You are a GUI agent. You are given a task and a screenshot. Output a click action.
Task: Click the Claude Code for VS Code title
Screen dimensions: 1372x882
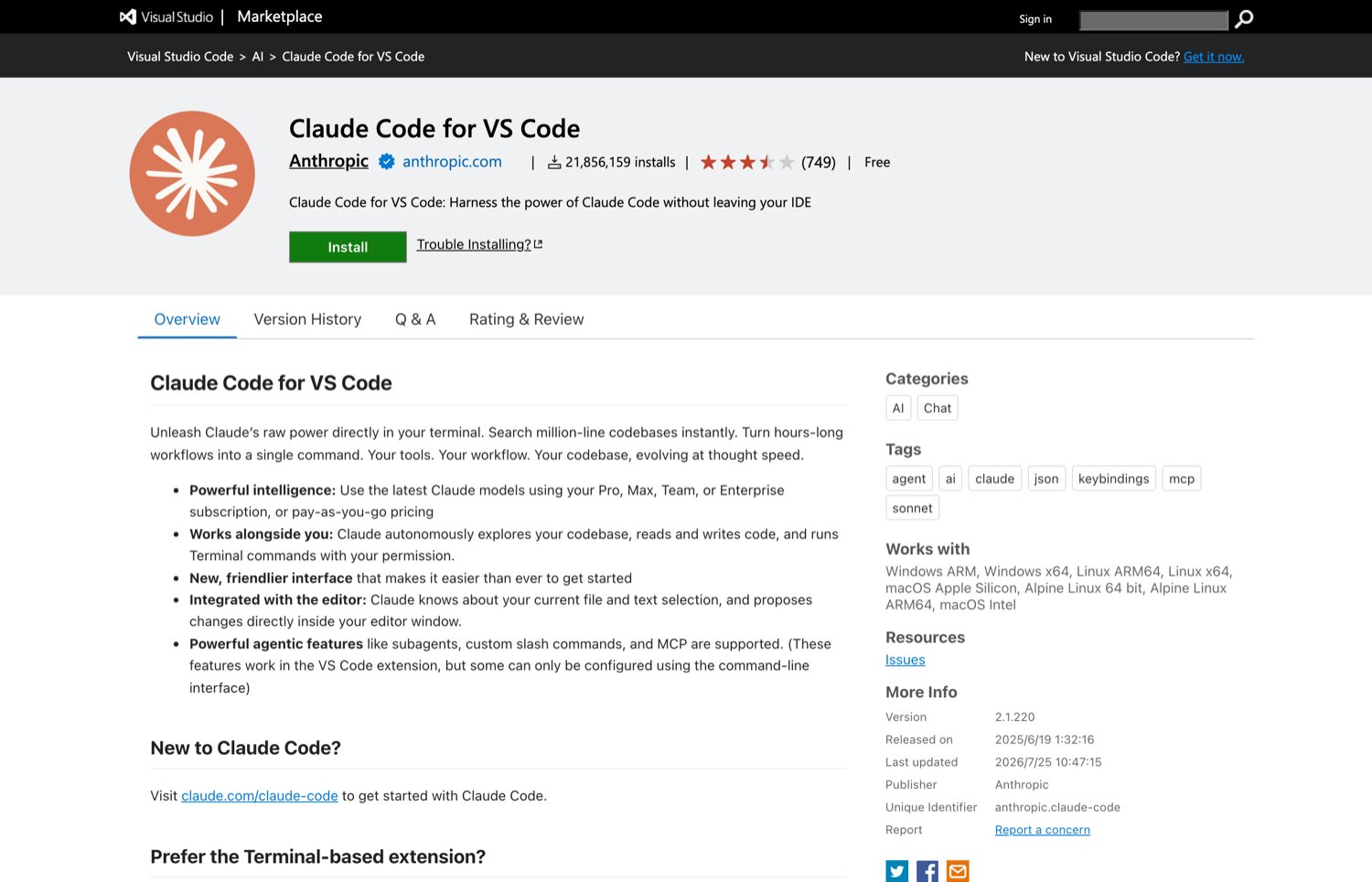(x=434, y=128)
